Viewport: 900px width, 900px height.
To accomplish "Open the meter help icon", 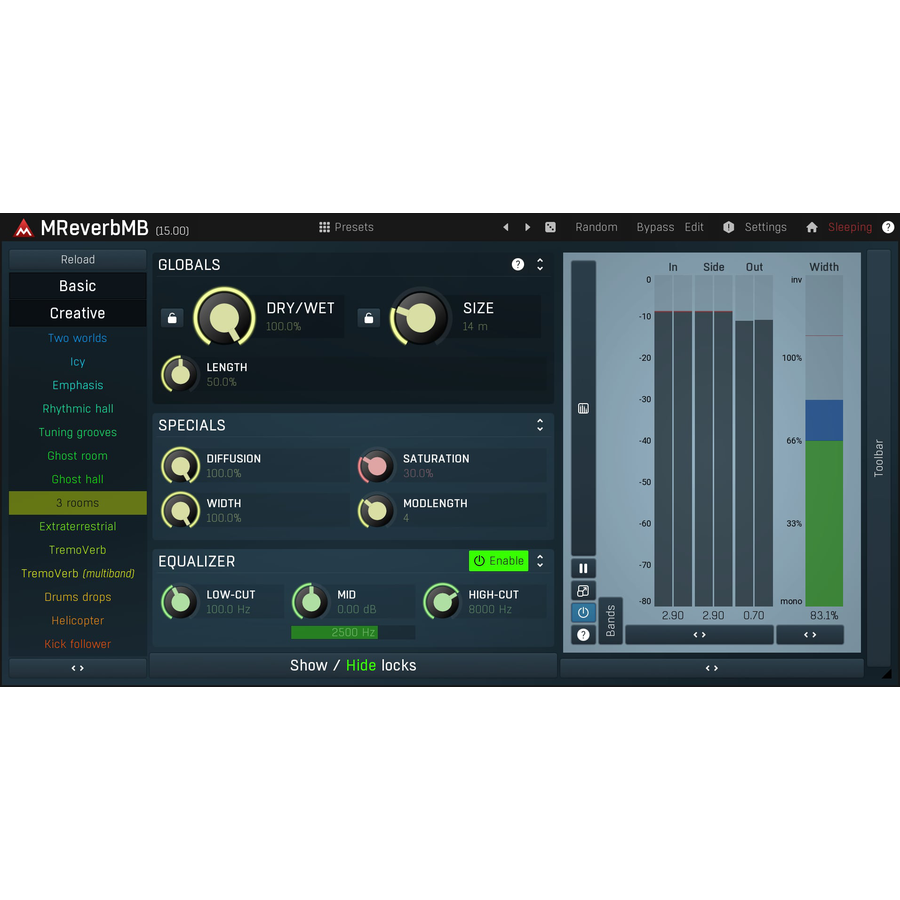I will (583, 634).
